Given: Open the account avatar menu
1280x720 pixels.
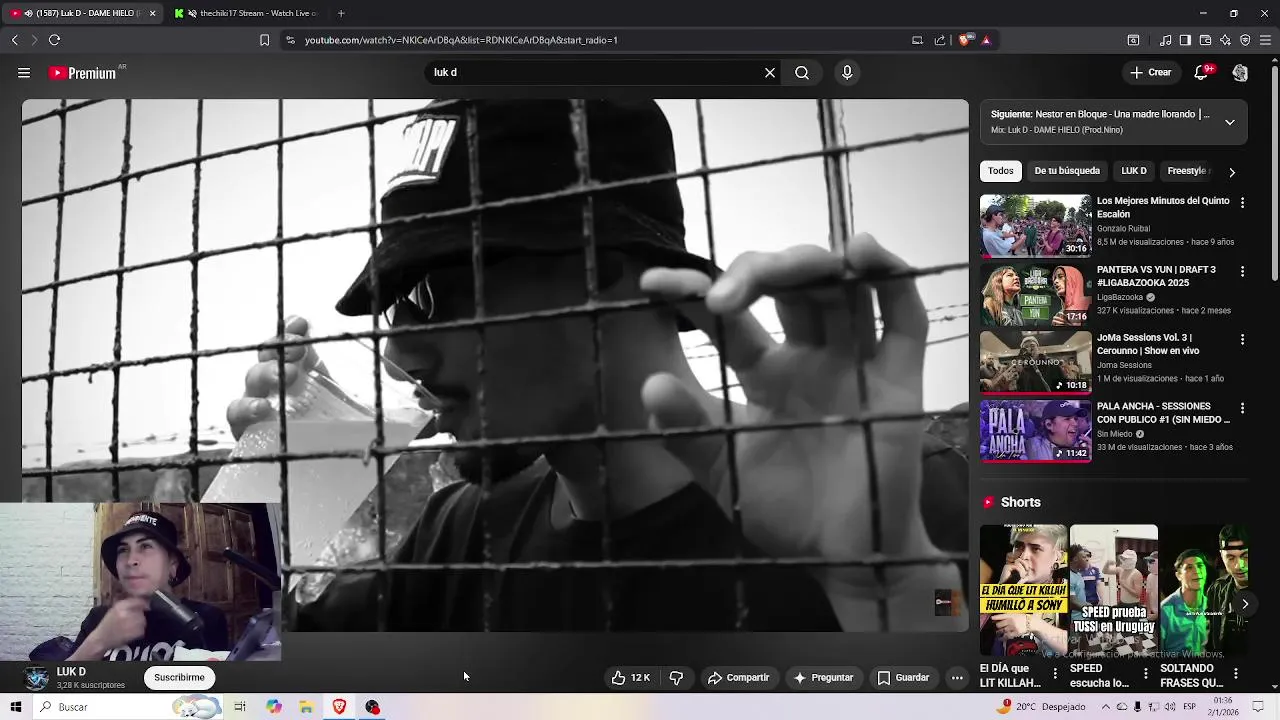Looking at the screenshot, I should tap(1240, 73).
